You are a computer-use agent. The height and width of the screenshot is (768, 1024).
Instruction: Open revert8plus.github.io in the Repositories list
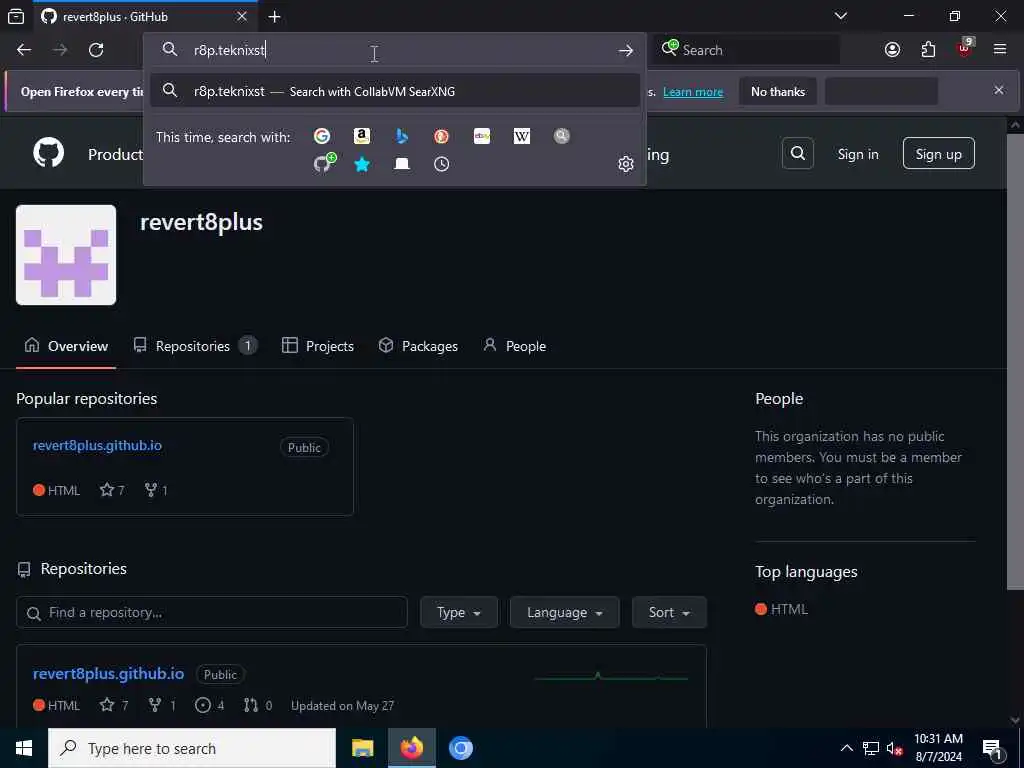[x=108, y=673]
